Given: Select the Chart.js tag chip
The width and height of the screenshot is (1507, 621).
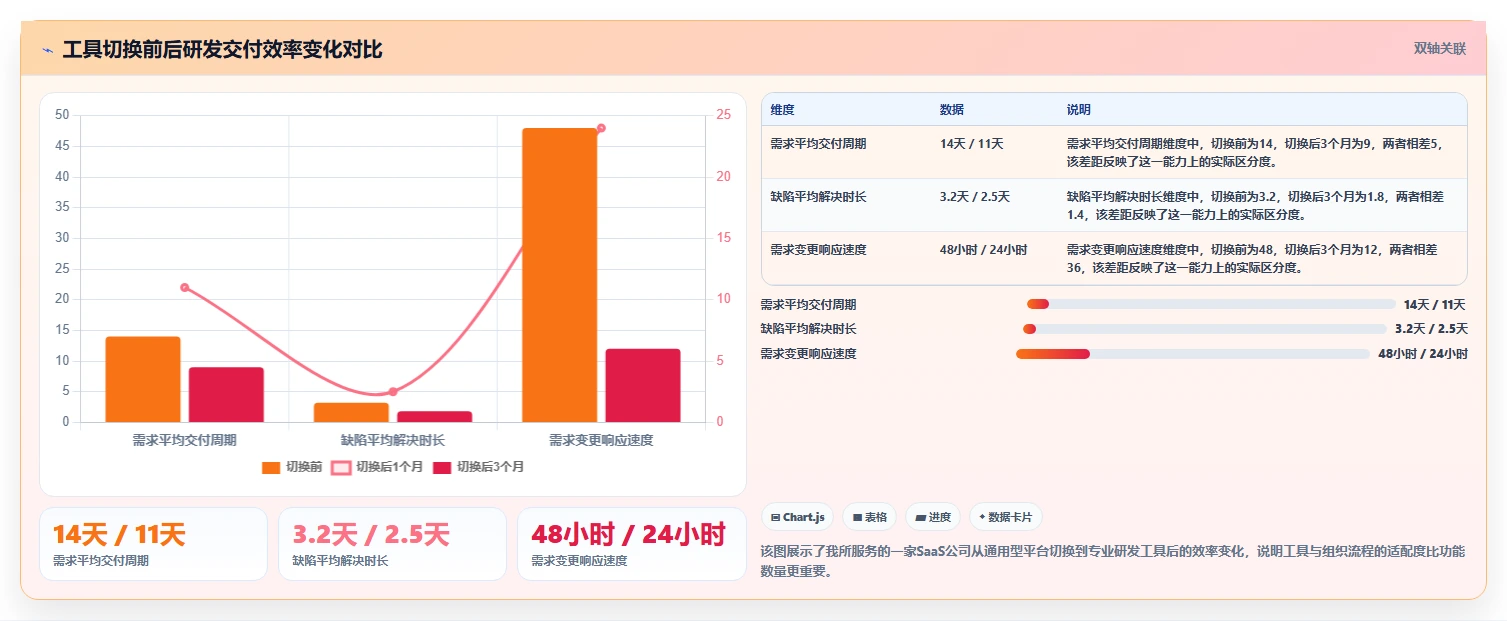Looking at the screenshot, I should point(798,517).
